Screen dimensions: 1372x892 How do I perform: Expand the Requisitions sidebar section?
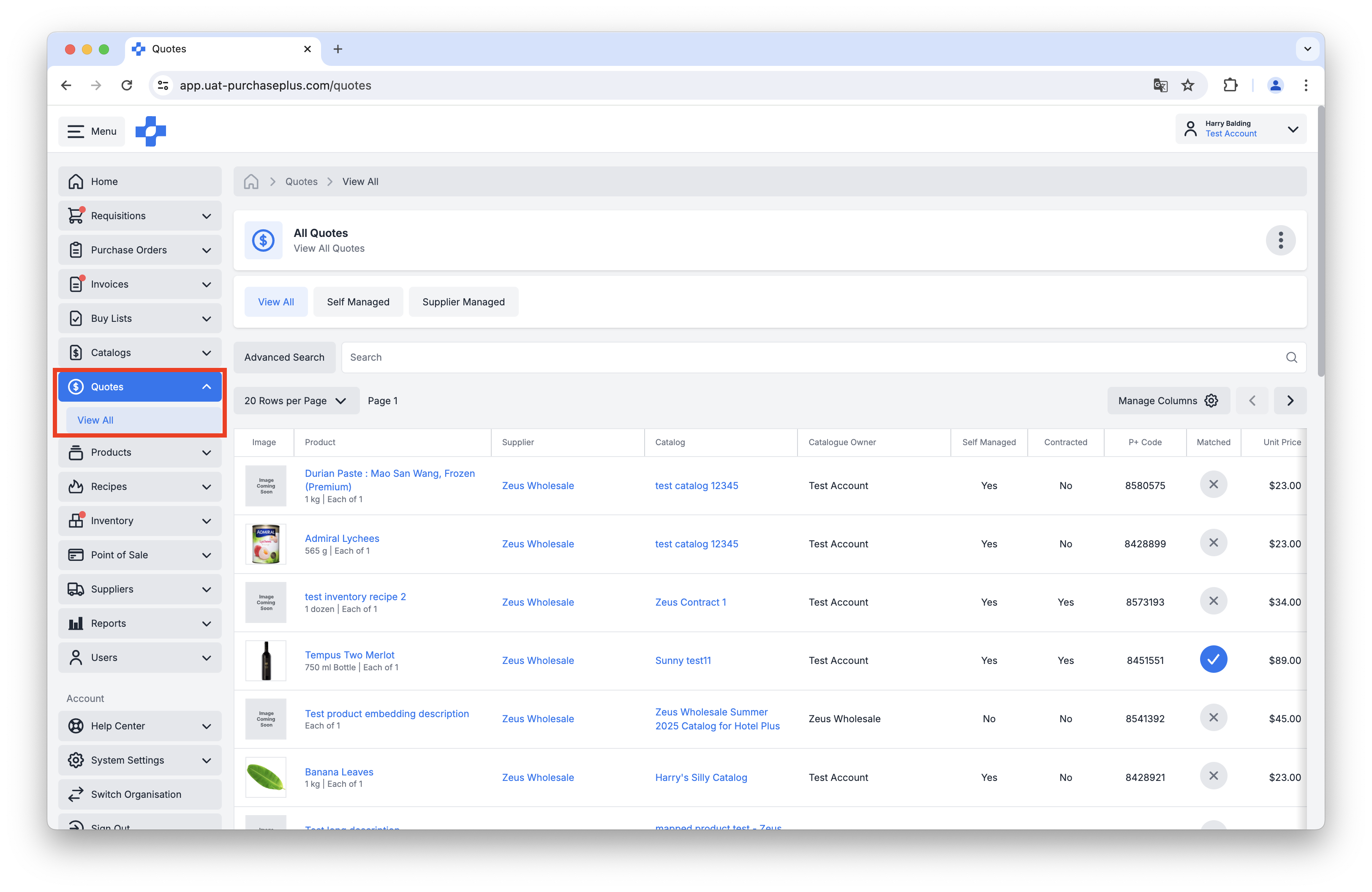[x=140, y=215]
